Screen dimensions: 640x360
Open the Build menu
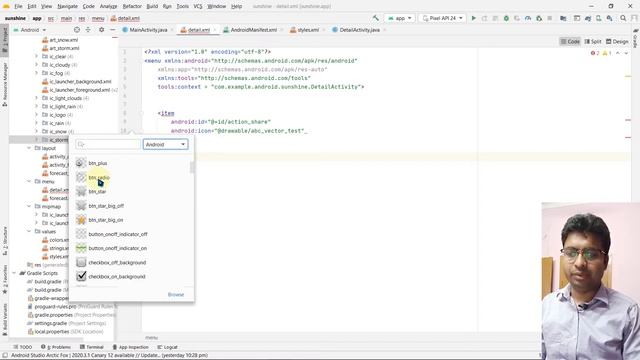(152, 6)
